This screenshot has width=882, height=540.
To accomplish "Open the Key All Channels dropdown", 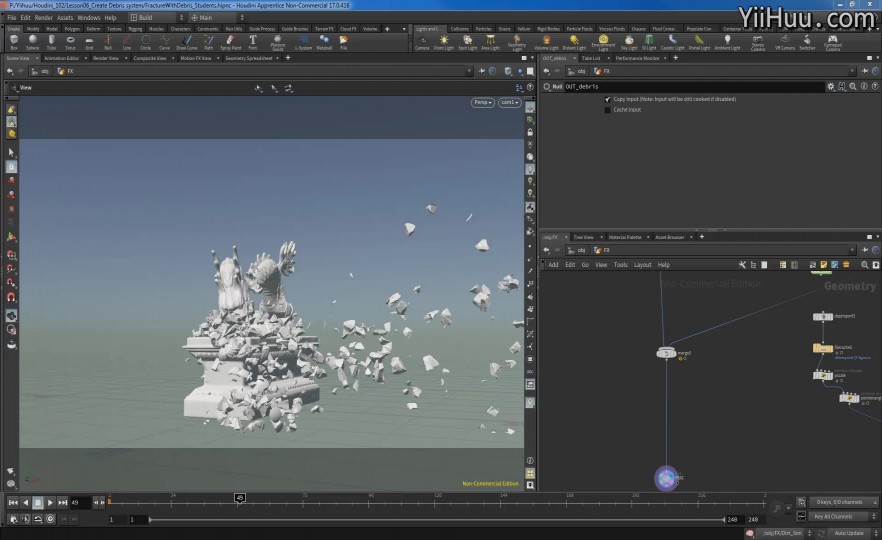I will [x=844, y=516].
